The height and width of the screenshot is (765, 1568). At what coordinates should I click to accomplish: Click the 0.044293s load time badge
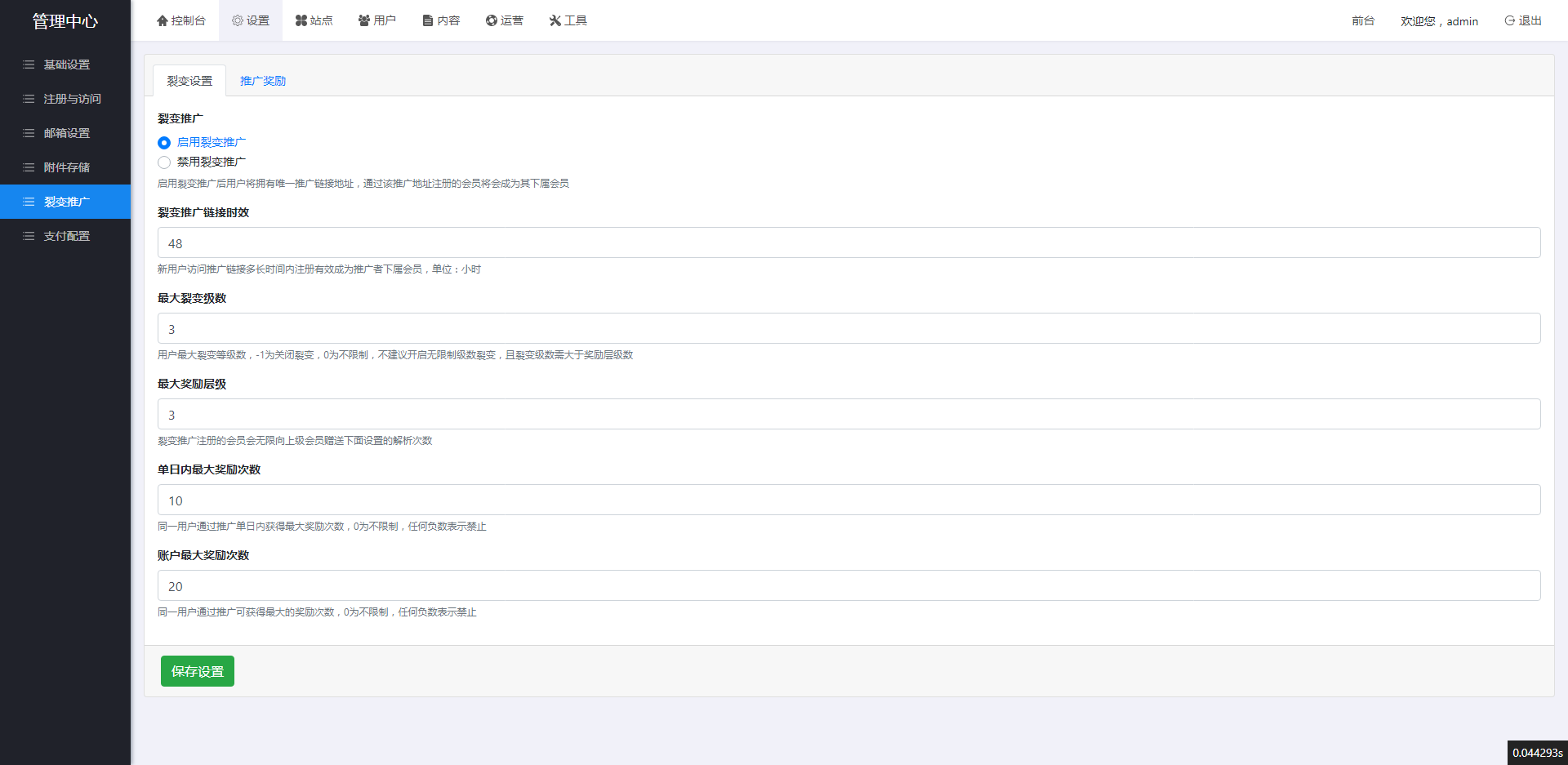click(x=1537, y=753)
